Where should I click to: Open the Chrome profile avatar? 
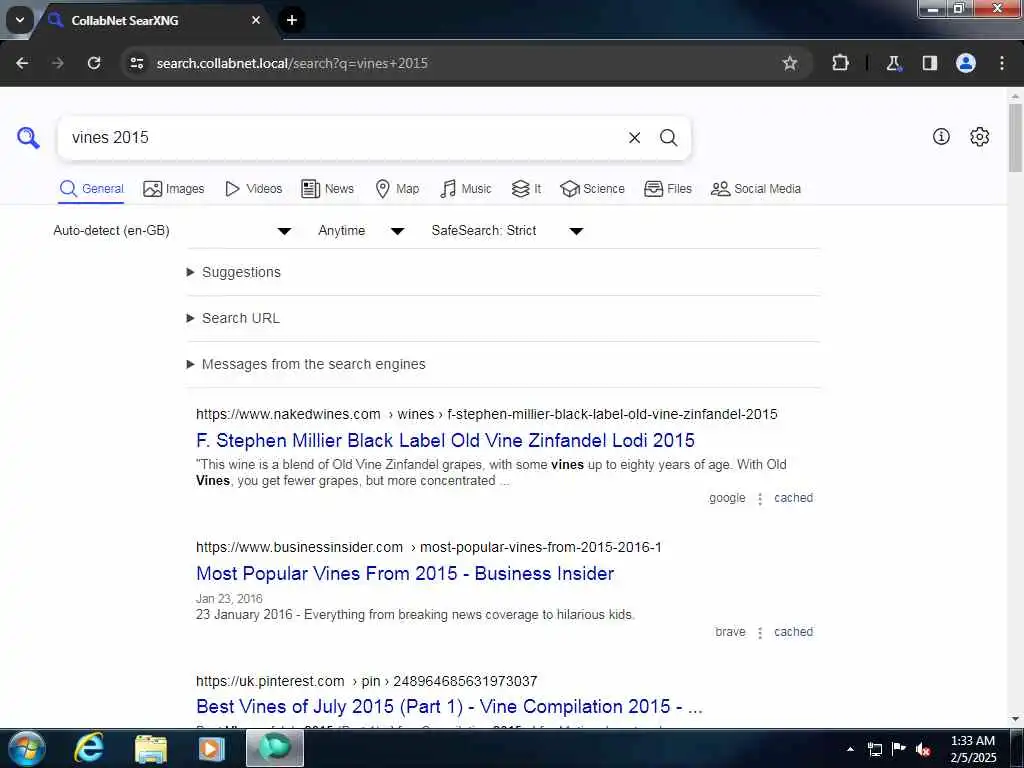click(966, 63)
